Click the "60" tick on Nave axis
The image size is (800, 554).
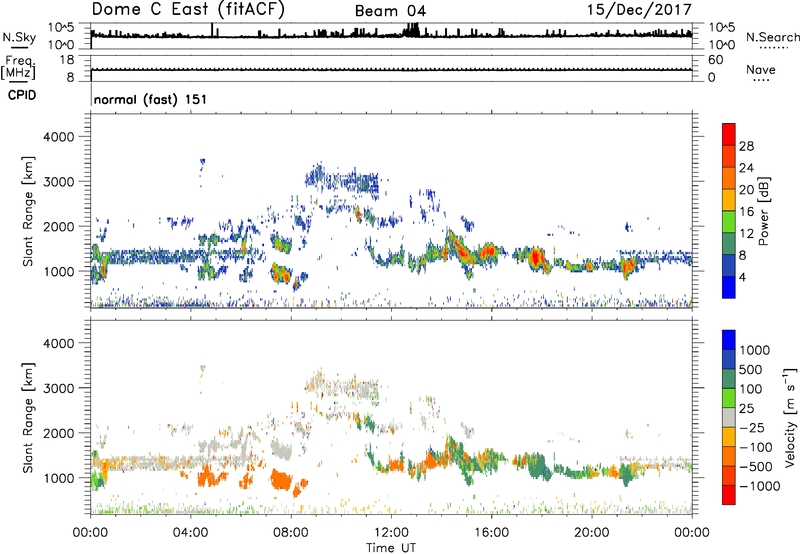(715, 60)
